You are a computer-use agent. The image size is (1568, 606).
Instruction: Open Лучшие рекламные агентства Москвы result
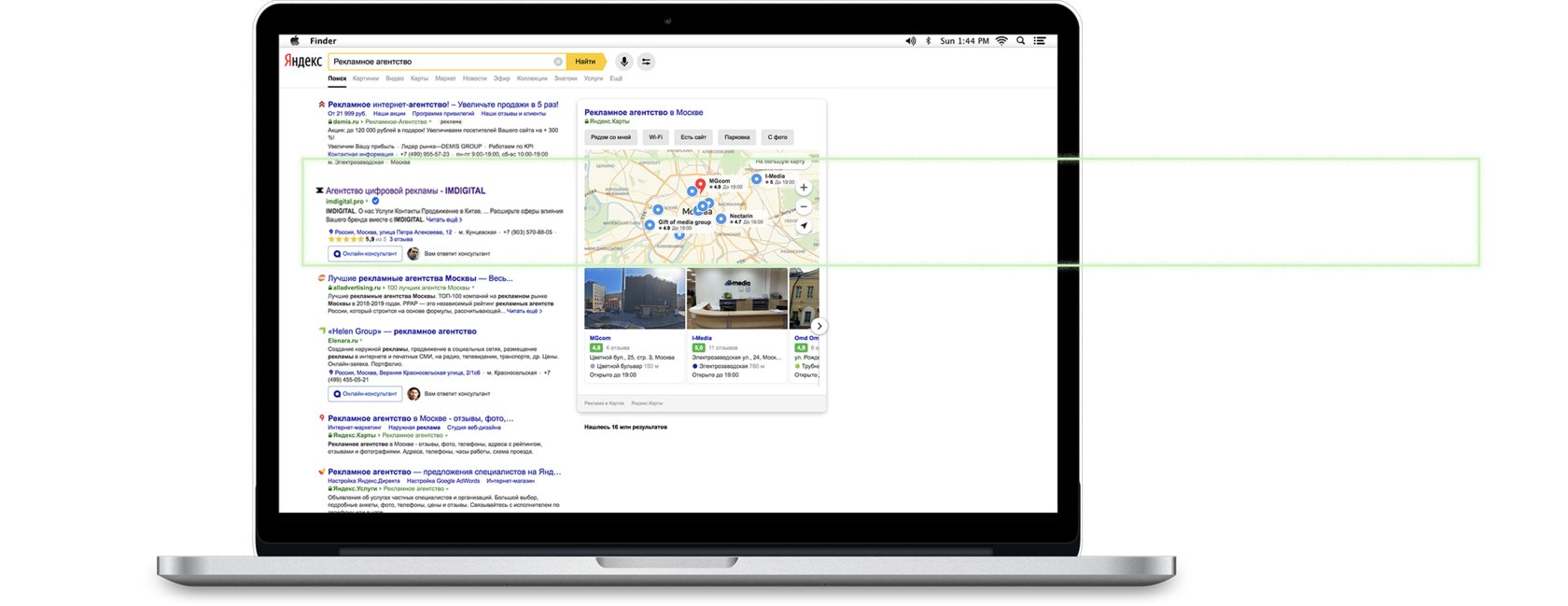coord(420,278)
